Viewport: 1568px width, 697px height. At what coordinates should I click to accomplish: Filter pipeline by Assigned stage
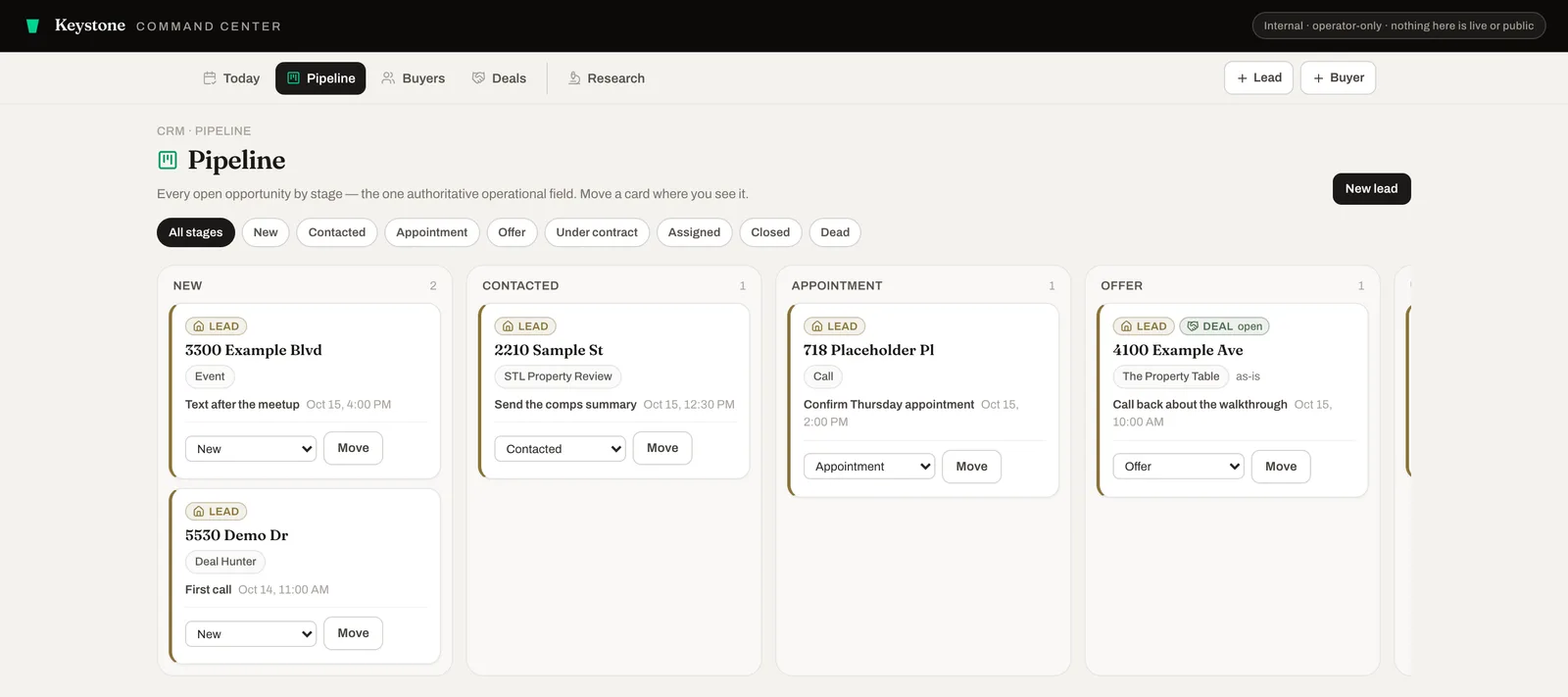694,232
